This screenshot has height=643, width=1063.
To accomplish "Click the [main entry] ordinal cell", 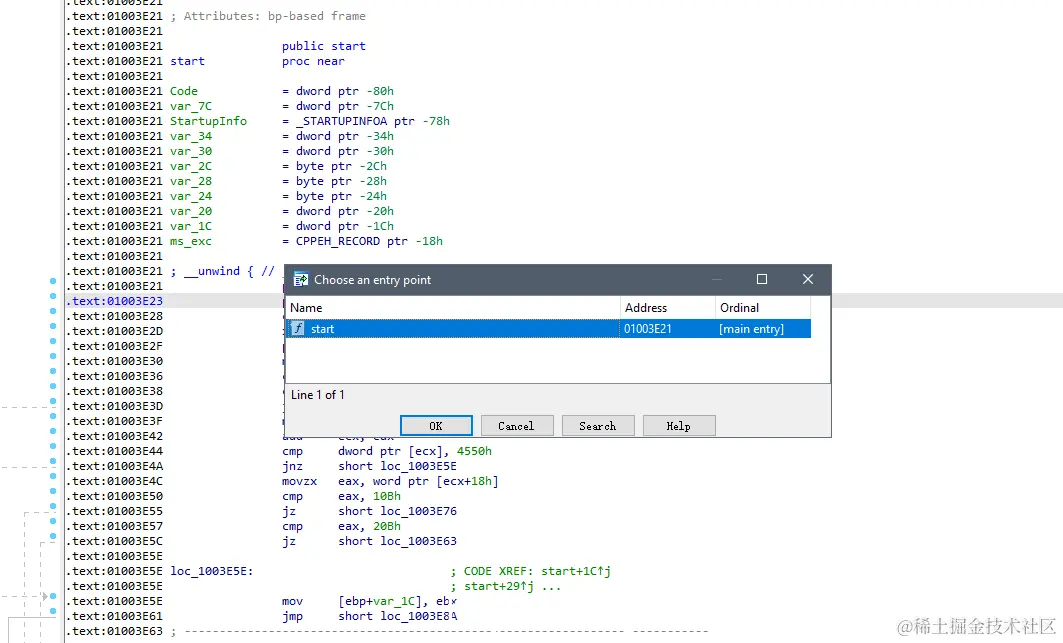I will [x=751, y=329].
